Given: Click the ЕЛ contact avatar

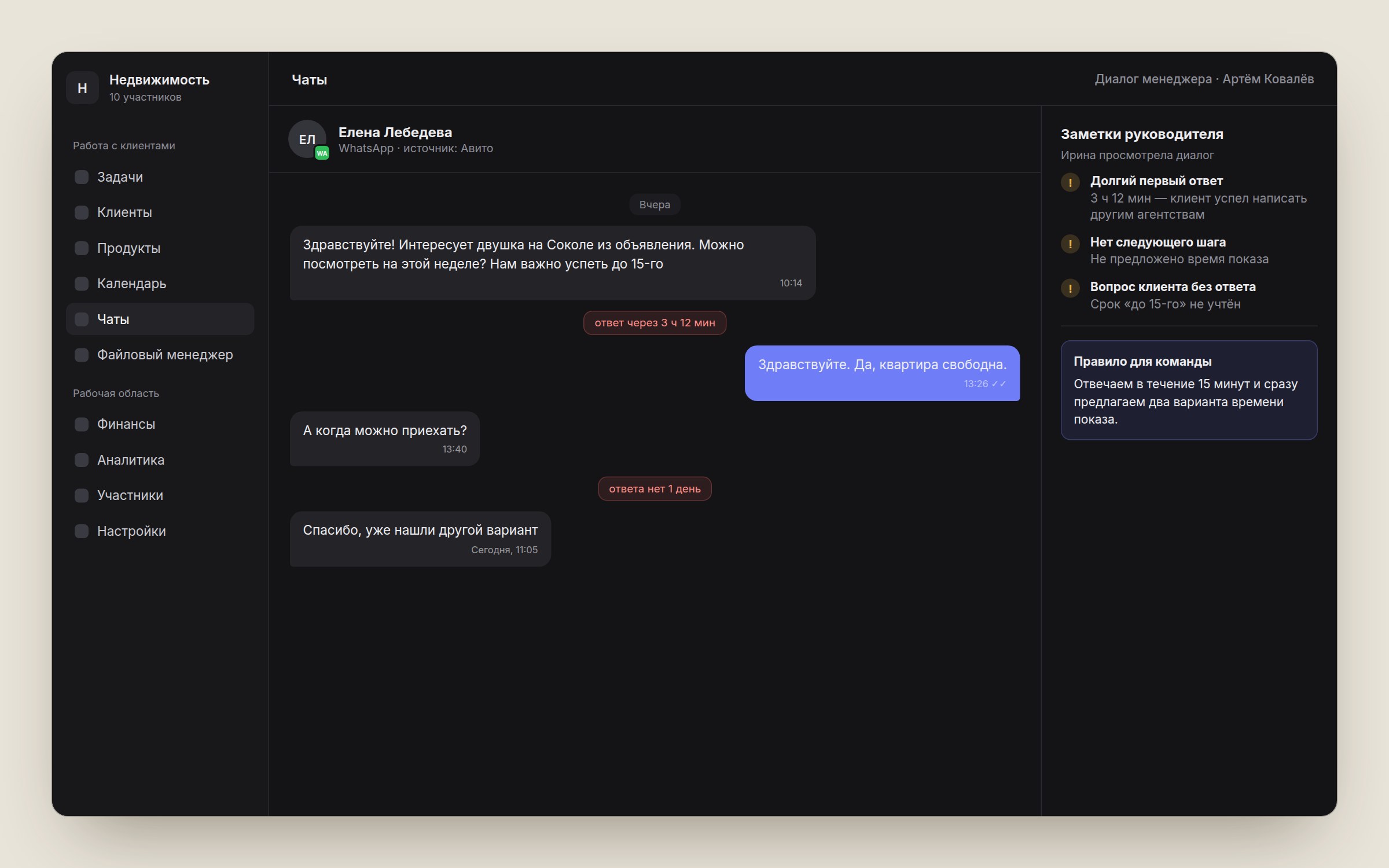Looking at the screenshot, I should pos(307,139).
